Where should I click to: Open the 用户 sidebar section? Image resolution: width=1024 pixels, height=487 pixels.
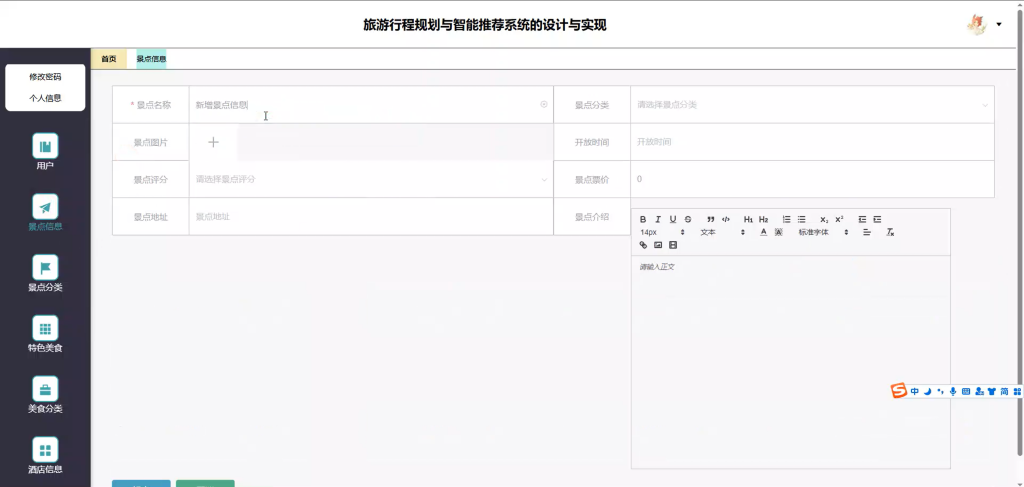pos(45,151)
